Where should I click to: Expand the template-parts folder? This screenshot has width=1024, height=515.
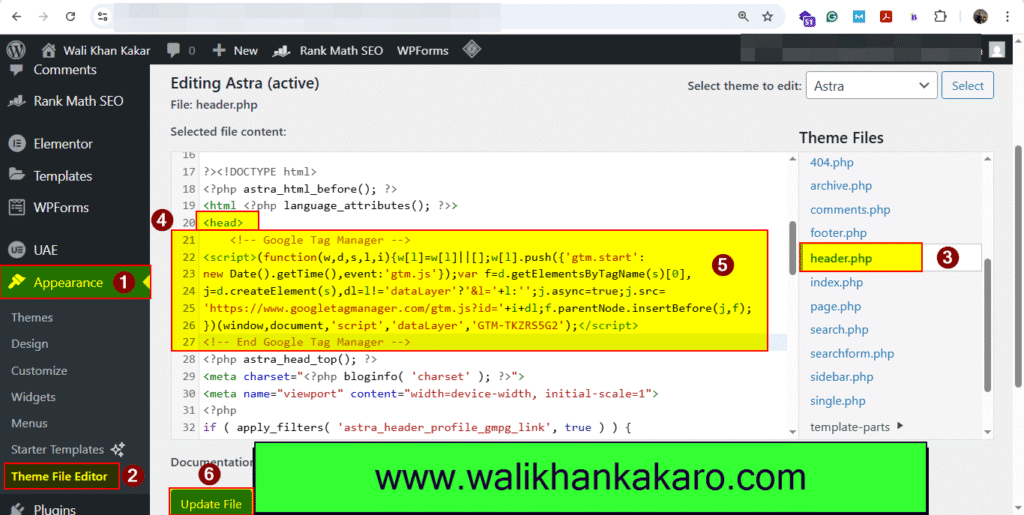857,427
